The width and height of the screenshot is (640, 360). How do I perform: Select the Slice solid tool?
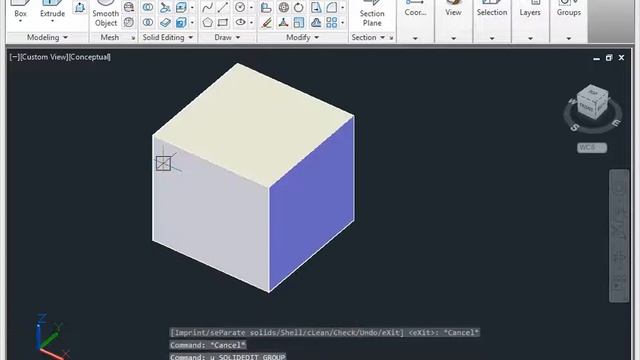[165, 7]
